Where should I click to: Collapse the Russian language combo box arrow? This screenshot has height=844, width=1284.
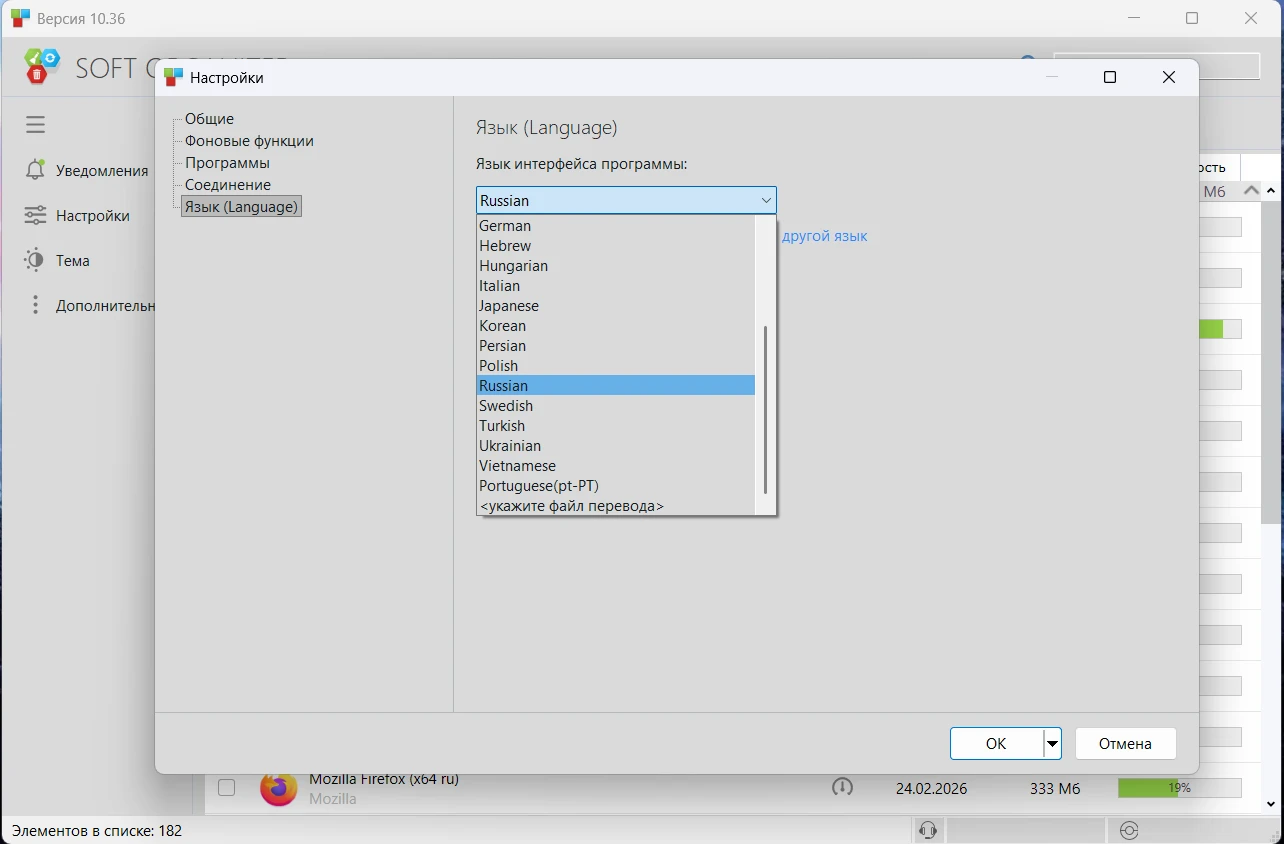click(766, 201)
